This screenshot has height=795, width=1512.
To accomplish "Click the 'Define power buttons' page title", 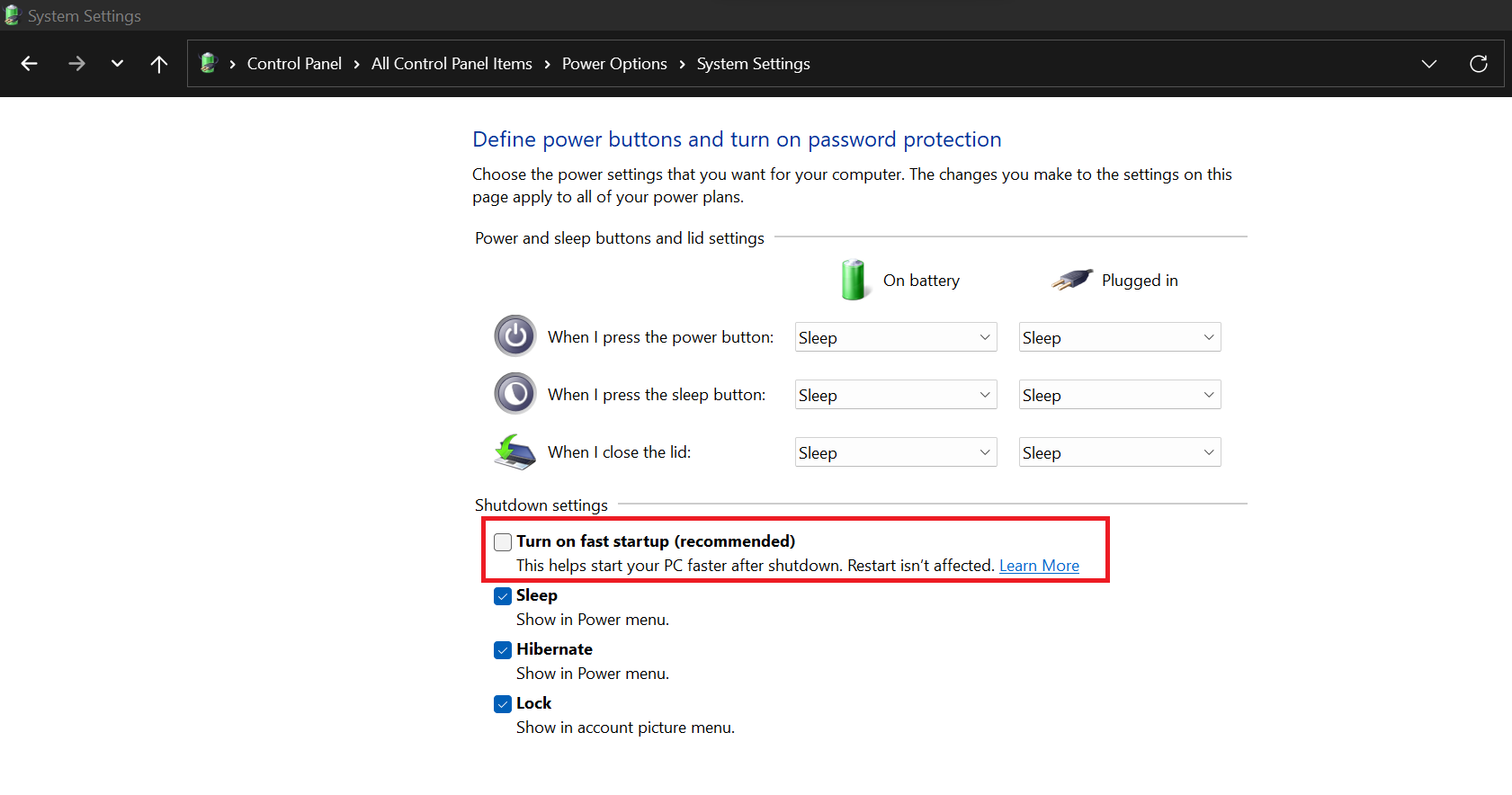I will tap(737, 139).
